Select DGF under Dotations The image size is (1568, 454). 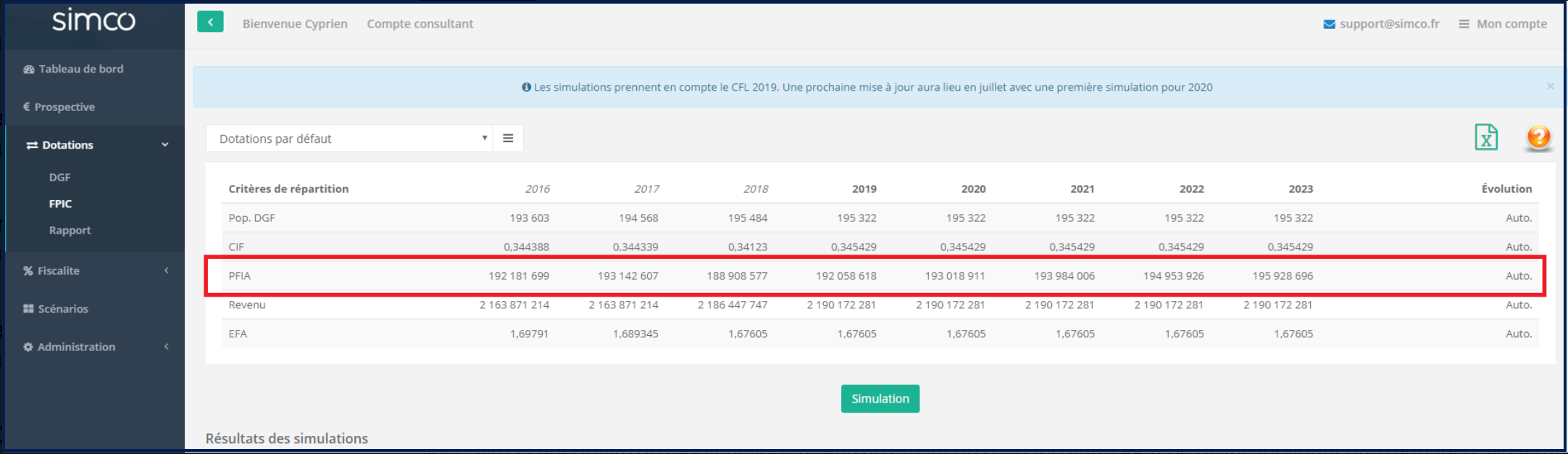[x=59, y=177]
